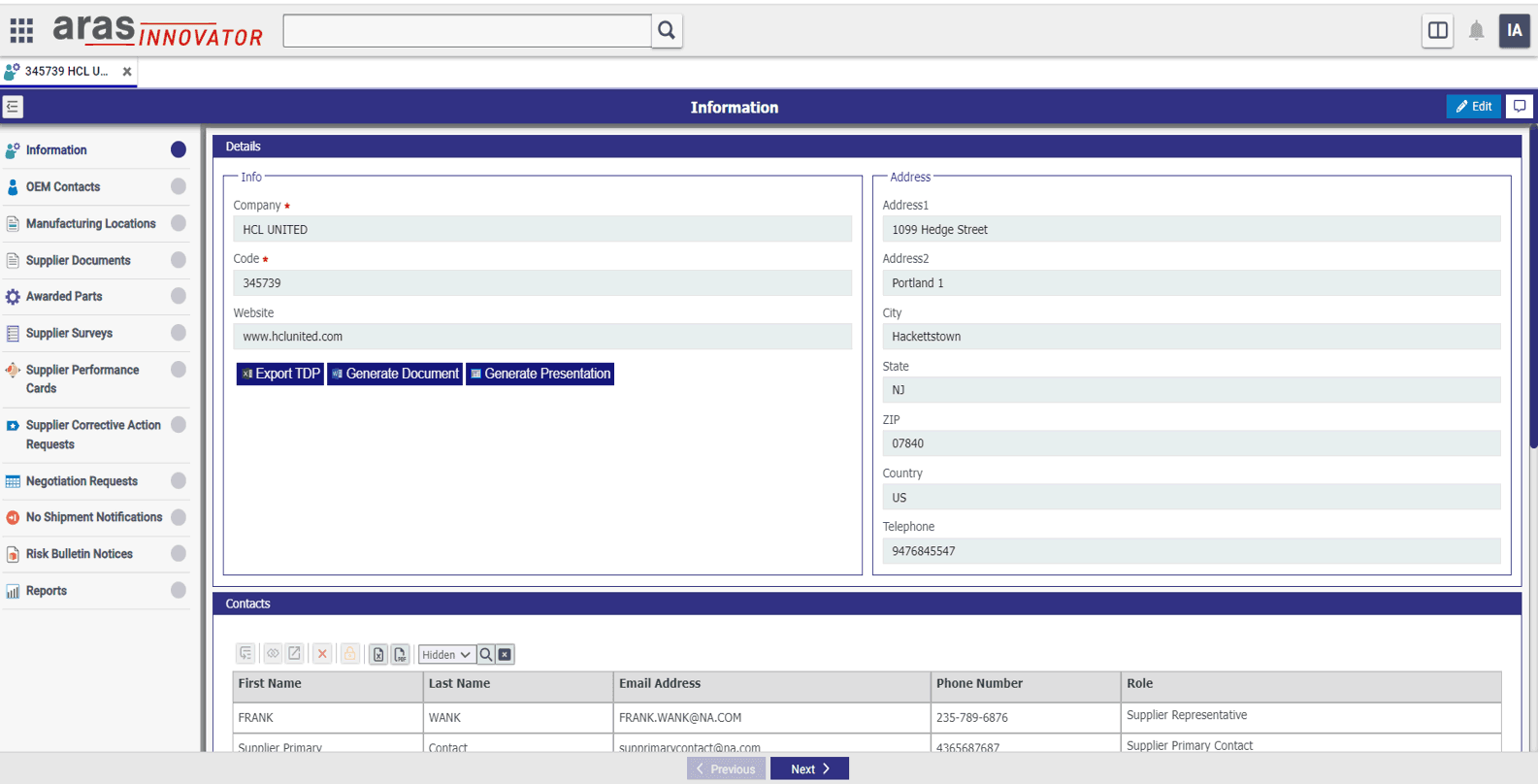Click the Address1 field

pos(1192,230)
